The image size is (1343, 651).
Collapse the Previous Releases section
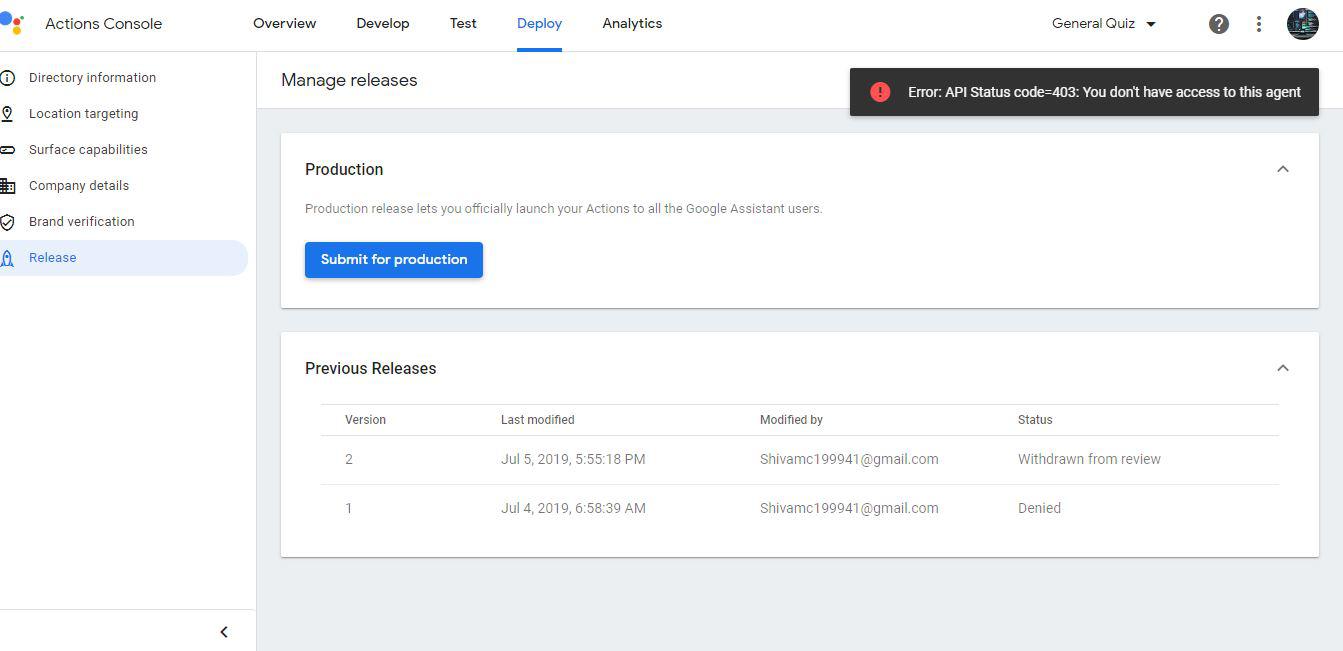(x=1283, y=368)
